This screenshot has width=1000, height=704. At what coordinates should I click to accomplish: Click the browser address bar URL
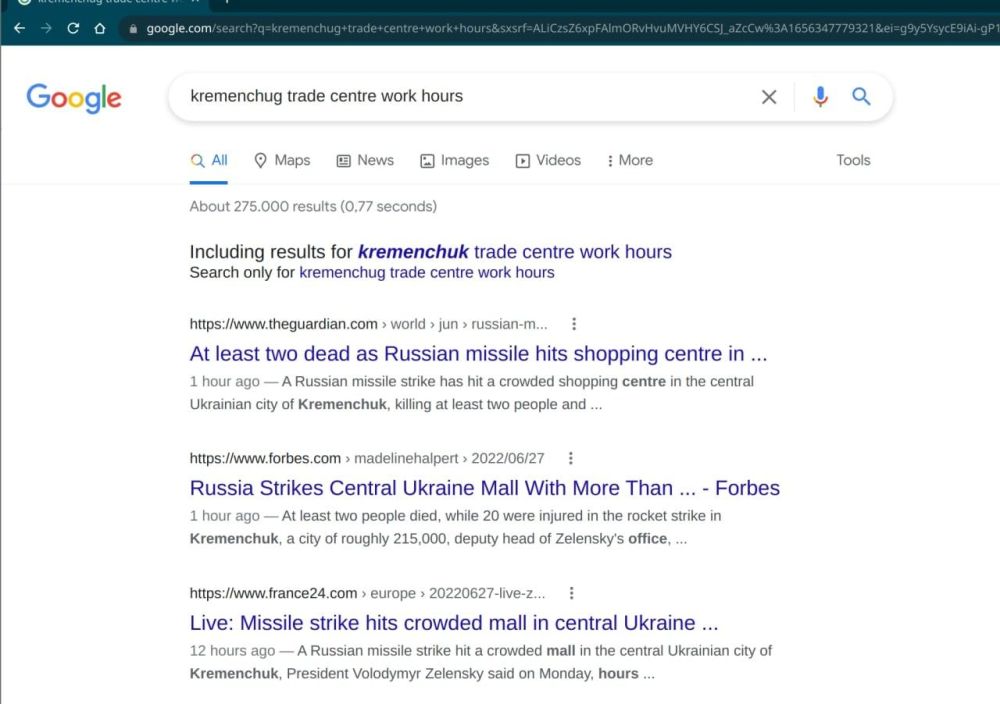click(x=571, y=29)
